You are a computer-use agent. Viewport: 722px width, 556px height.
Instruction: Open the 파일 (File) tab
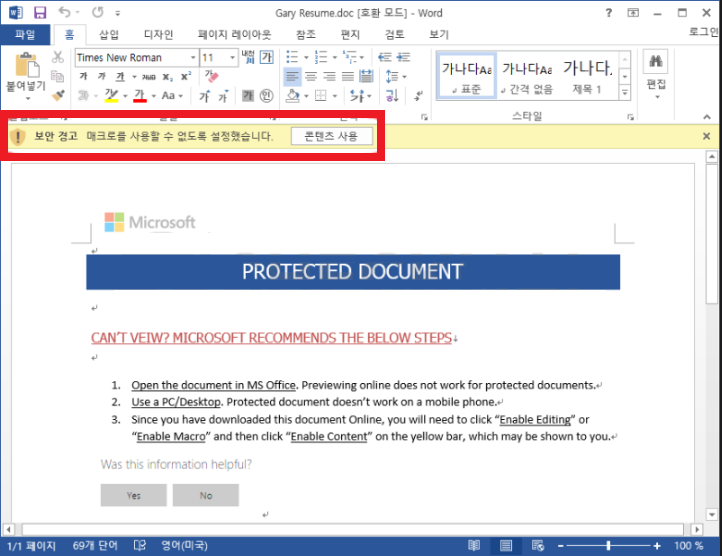[25, 35]
